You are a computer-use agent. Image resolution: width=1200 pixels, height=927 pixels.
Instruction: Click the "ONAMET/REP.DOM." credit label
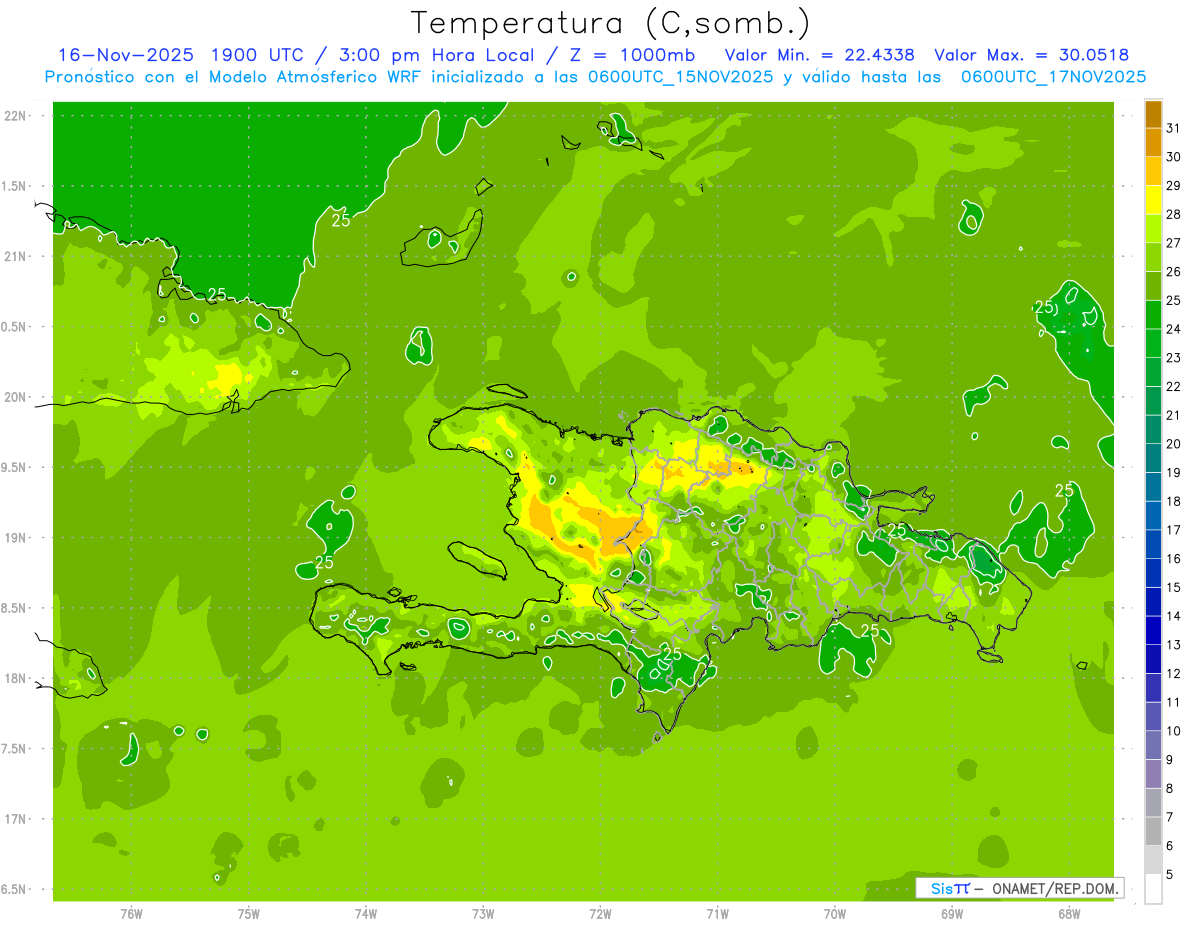(1055, 888)
